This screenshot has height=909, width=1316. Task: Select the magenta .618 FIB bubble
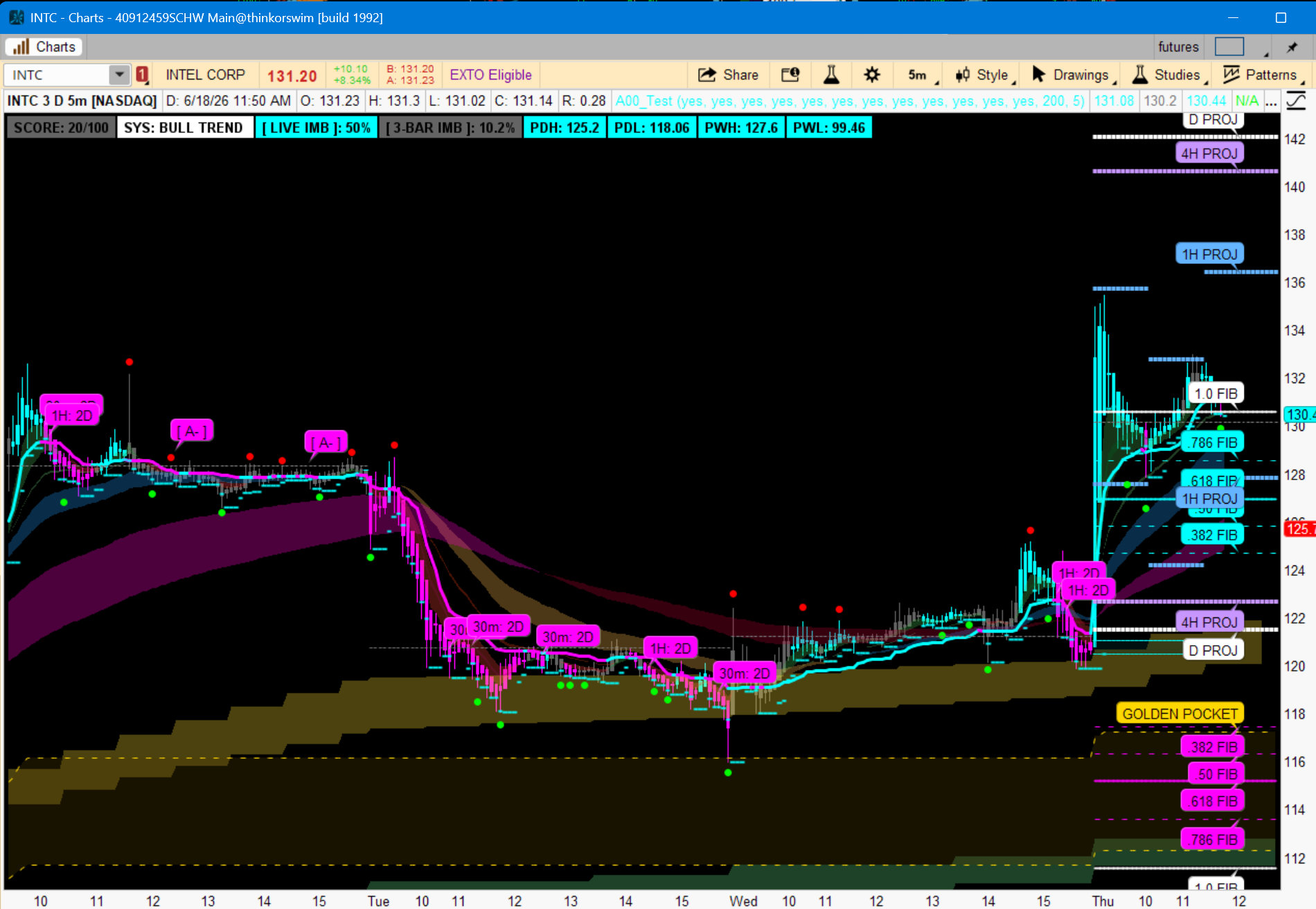click(x=1213, y=801)
